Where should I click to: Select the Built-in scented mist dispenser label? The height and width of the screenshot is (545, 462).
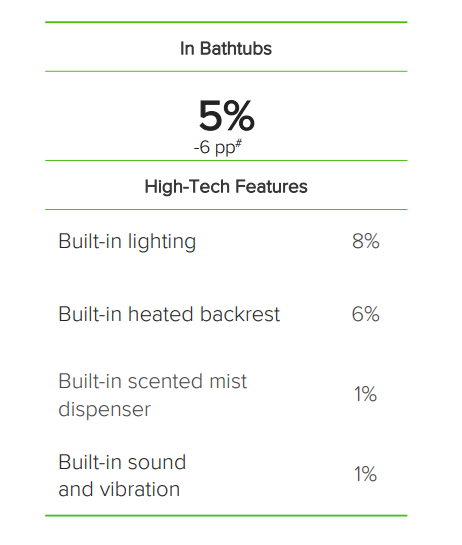pyautogui.click(x=153, y=395)
